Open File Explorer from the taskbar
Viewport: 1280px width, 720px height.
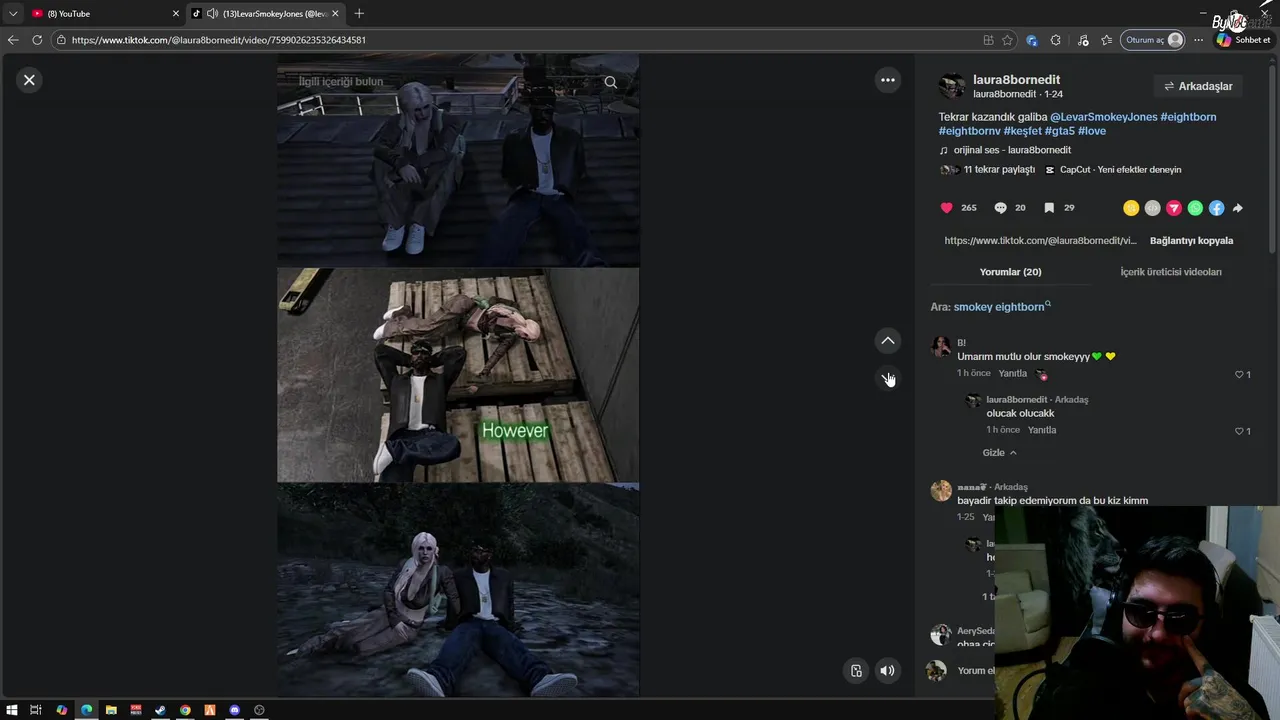111,710
